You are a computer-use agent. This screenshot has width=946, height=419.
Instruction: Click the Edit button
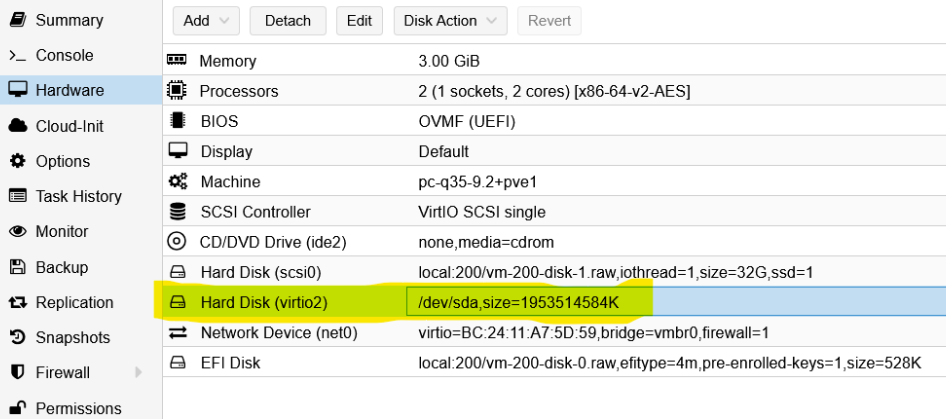(x=359, y=20)
